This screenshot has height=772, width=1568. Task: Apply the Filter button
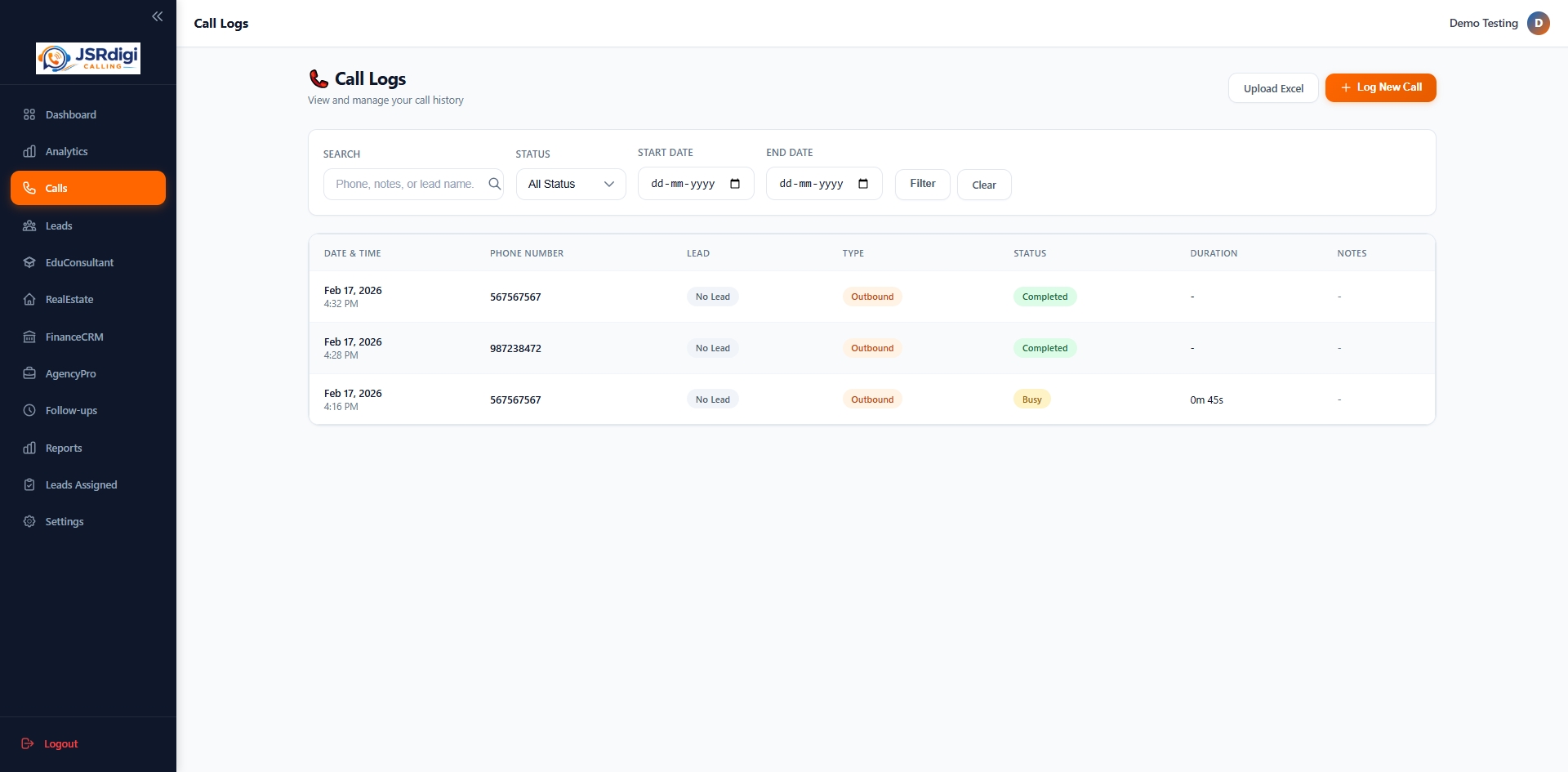coord(923,184)
